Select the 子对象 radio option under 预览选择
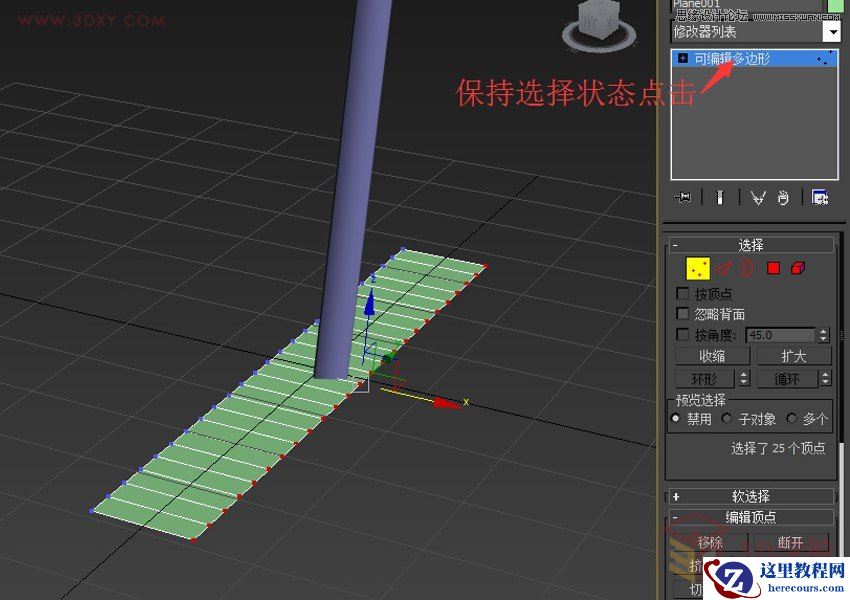 click(x=726, y=419)
